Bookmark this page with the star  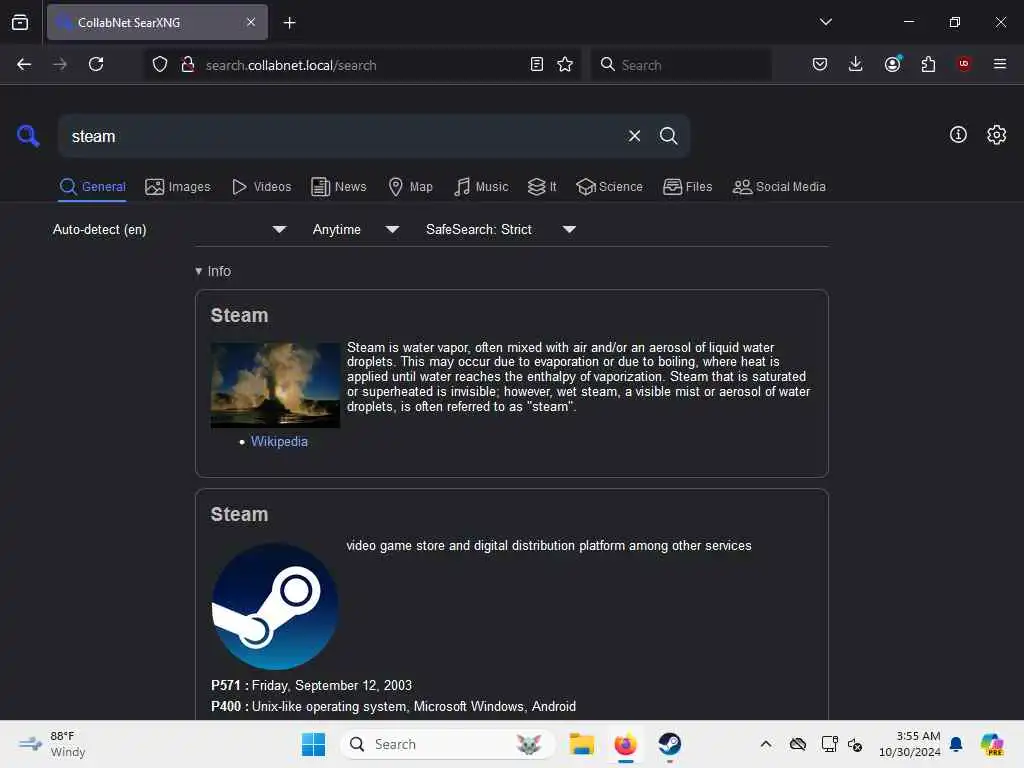coord(565,65)
